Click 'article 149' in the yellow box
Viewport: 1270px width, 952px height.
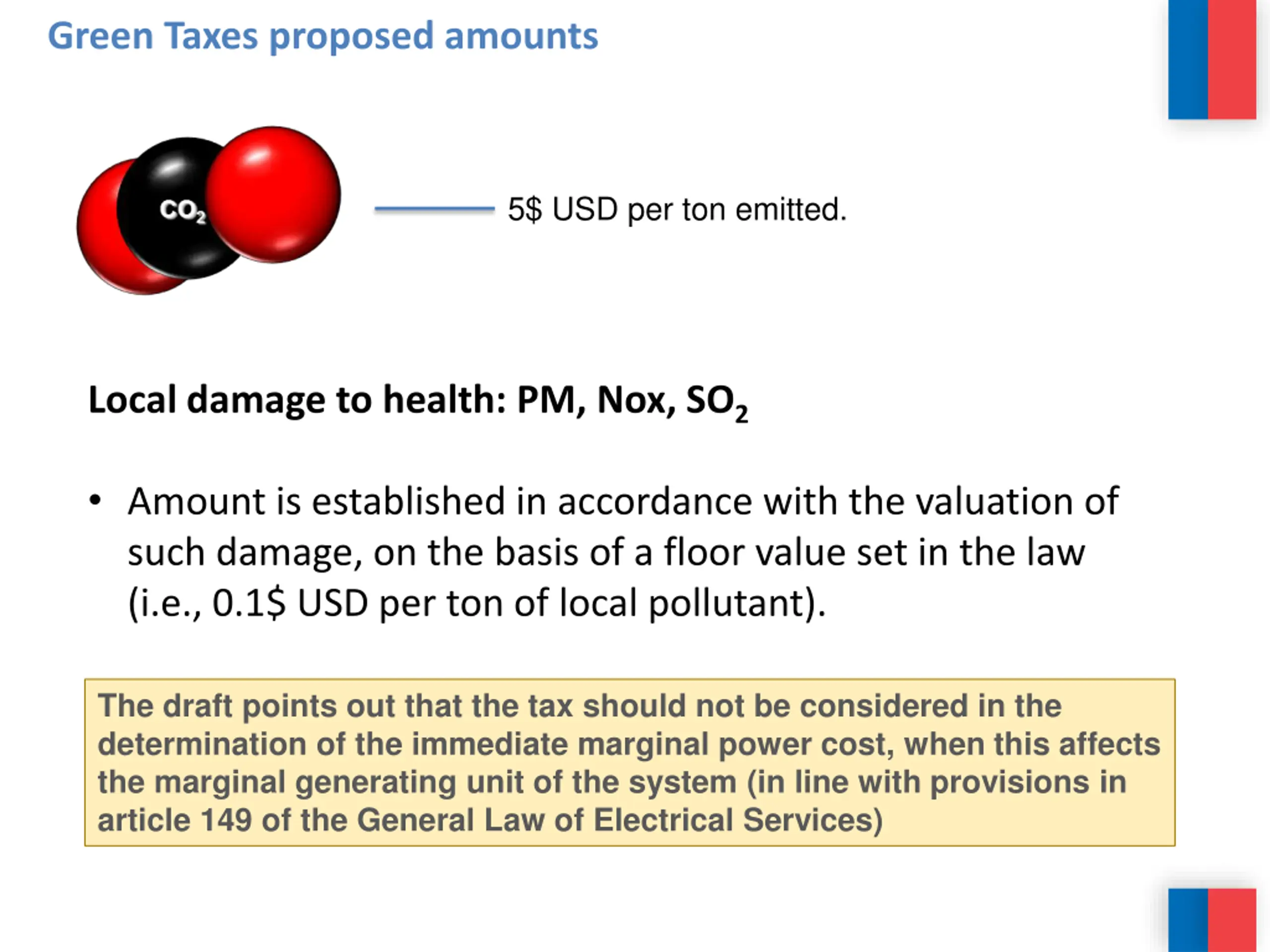(x=175, y=820)
